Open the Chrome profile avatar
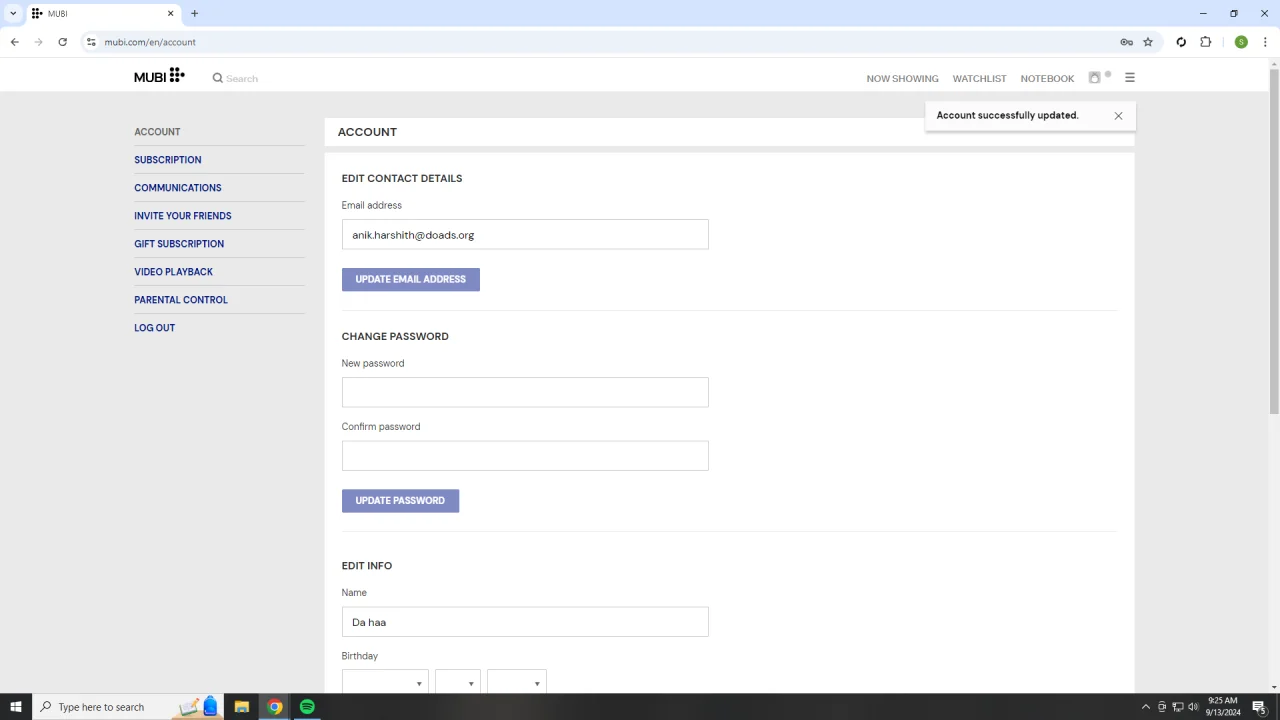Screen dimensions: 1280x720 [x=1241, y=42]
